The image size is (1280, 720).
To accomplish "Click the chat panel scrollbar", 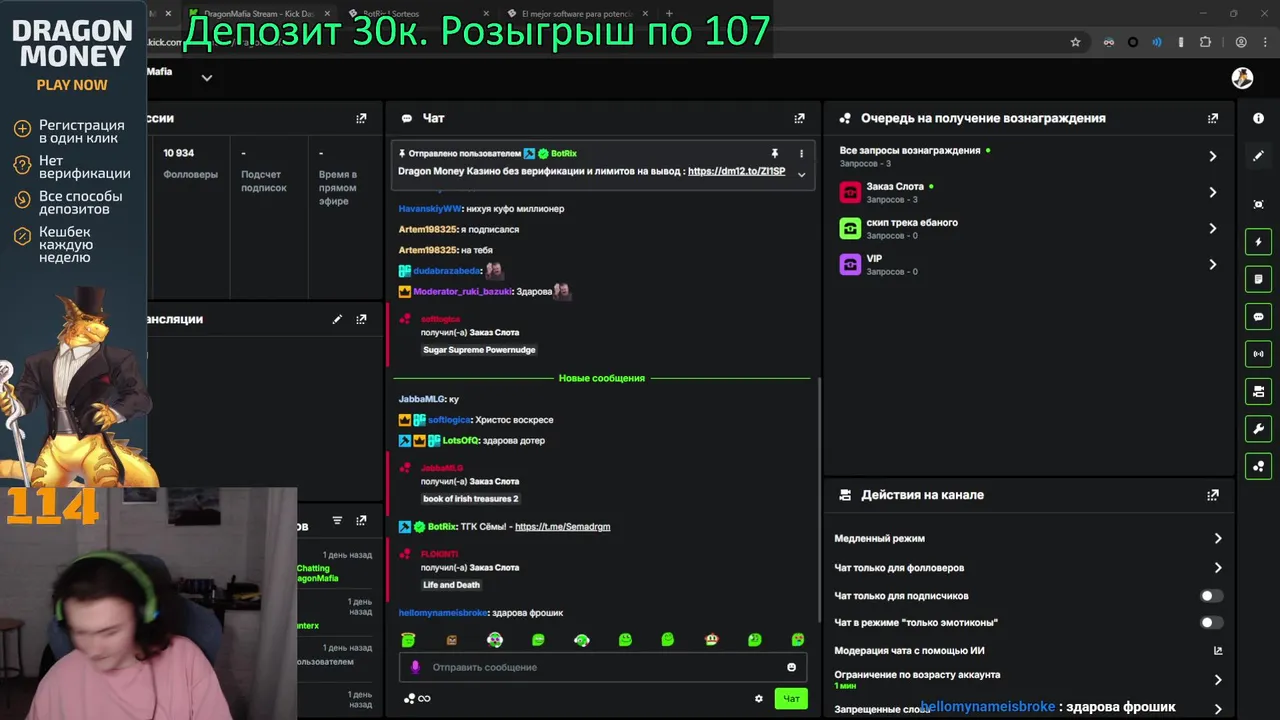I will click(x=819, y=500).
